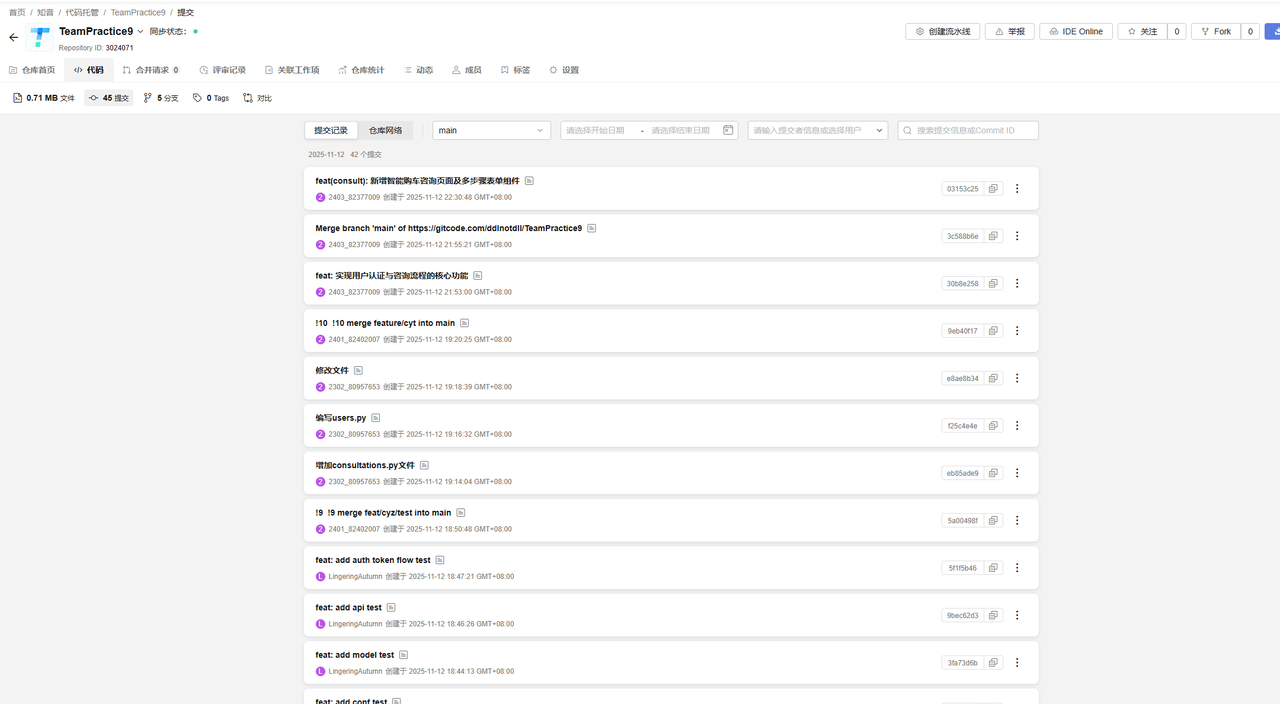Open the 合并请求 tab
The height and width of the screenshot is (704, 1280).
pyautogui.click(x=150, y=70)
